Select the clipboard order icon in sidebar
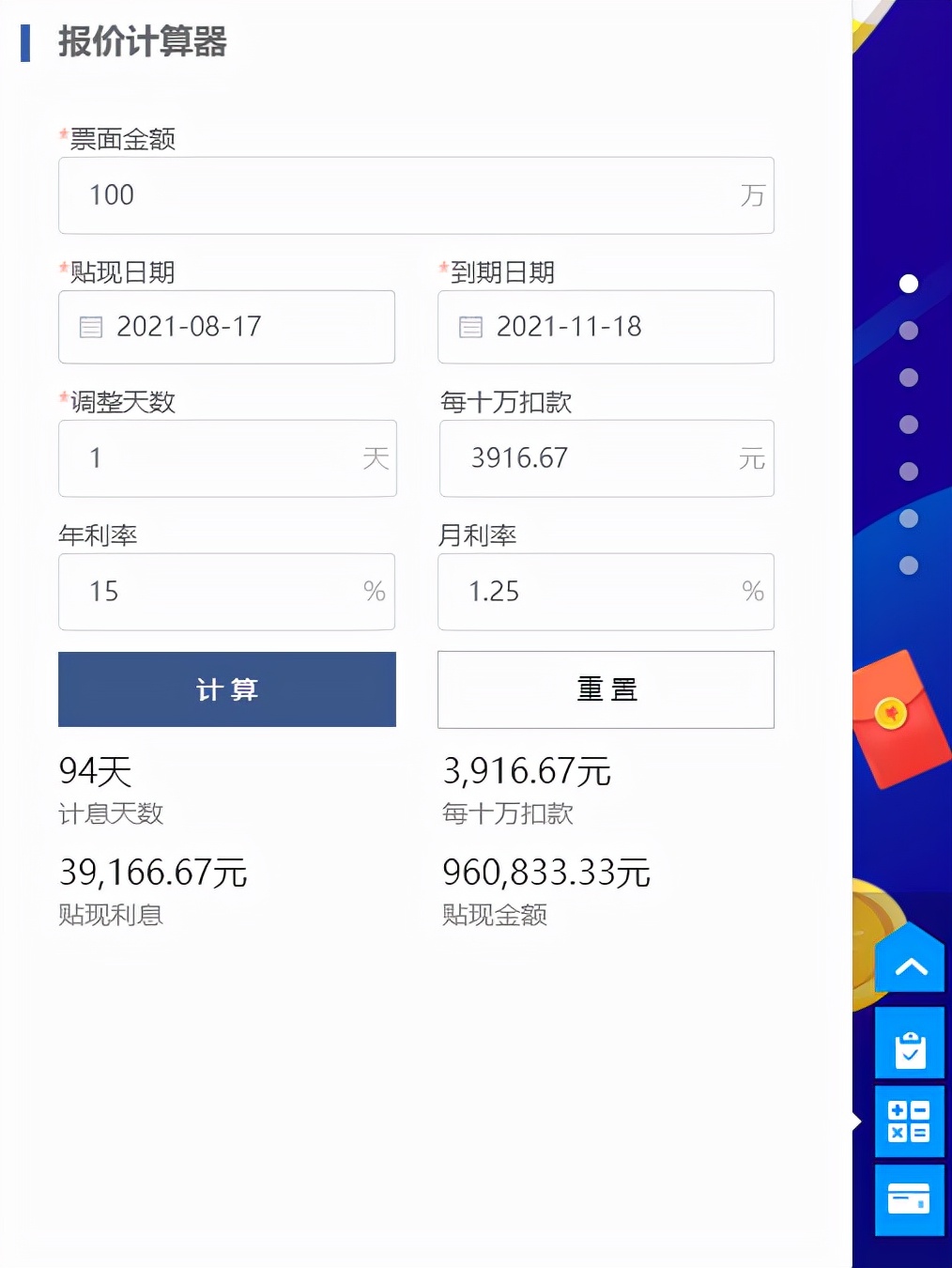The width and height of the screenshot is (952, 1268). click(x=908, y=1044)
